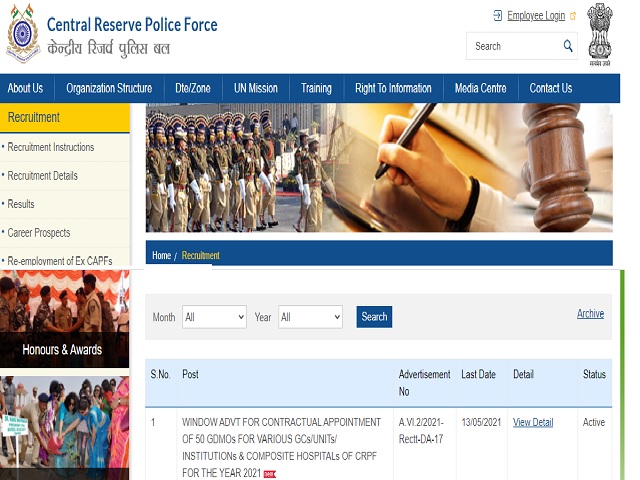The height and width of the screenshot is (480, 640).
Task: Click the Recruitment breadcrumb link
Action: click(200, 256)
